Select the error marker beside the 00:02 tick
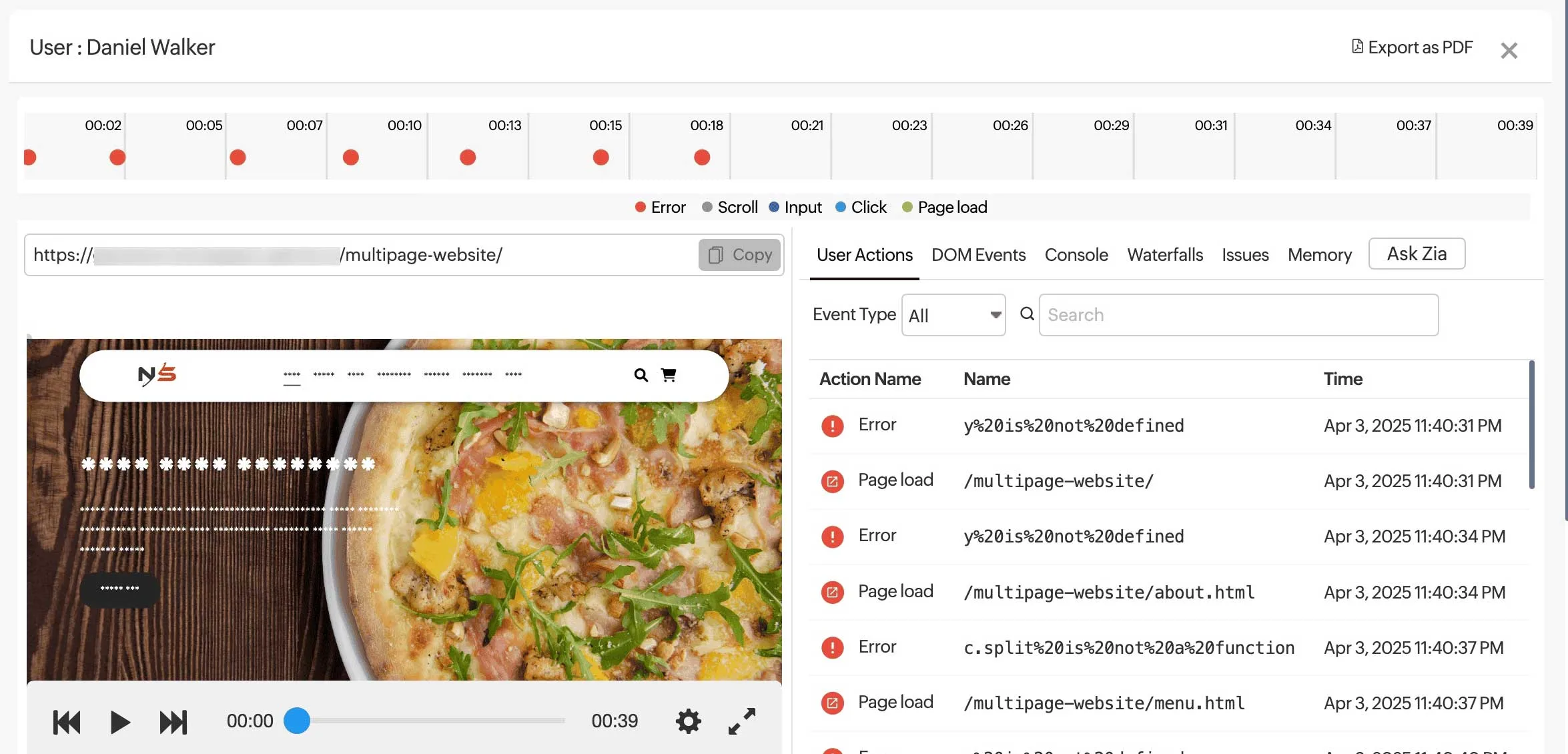 [117, 157]
